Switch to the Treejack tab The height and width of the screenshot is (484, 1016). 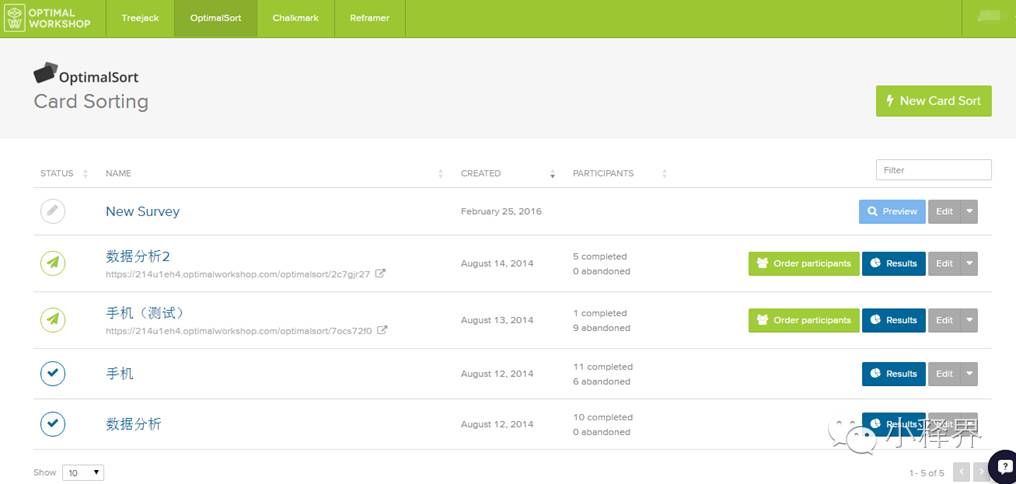(x=139, y=18)
